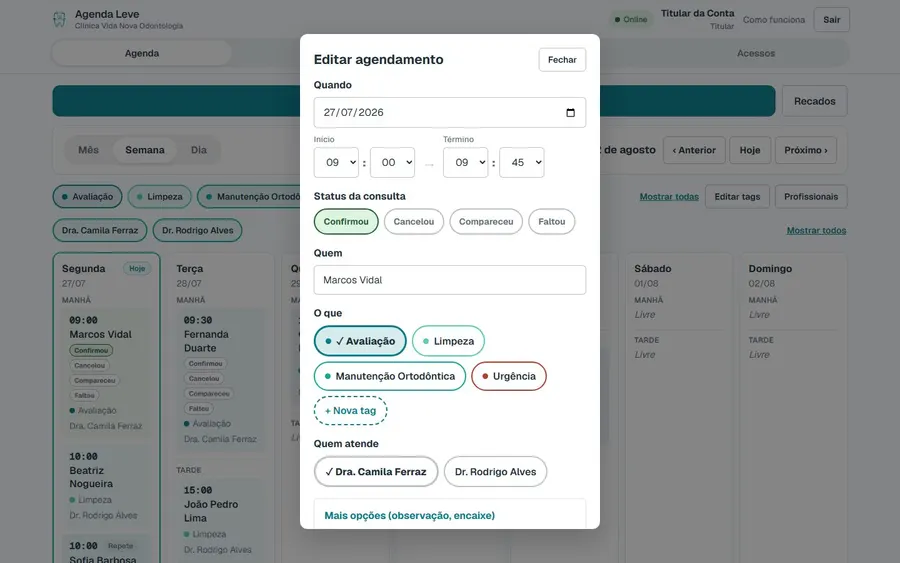Add a new tag with + Nova tag
This screenshot has height=563, width=900.
pyautogui.click(x=350, y=411)
